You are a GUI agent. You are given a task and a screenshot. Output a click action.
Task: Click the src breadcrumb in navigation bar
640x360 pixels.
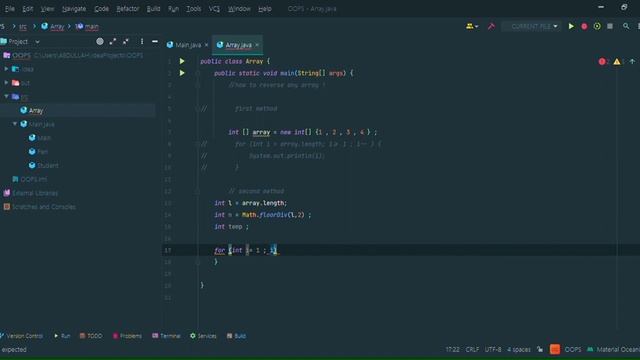23,27
